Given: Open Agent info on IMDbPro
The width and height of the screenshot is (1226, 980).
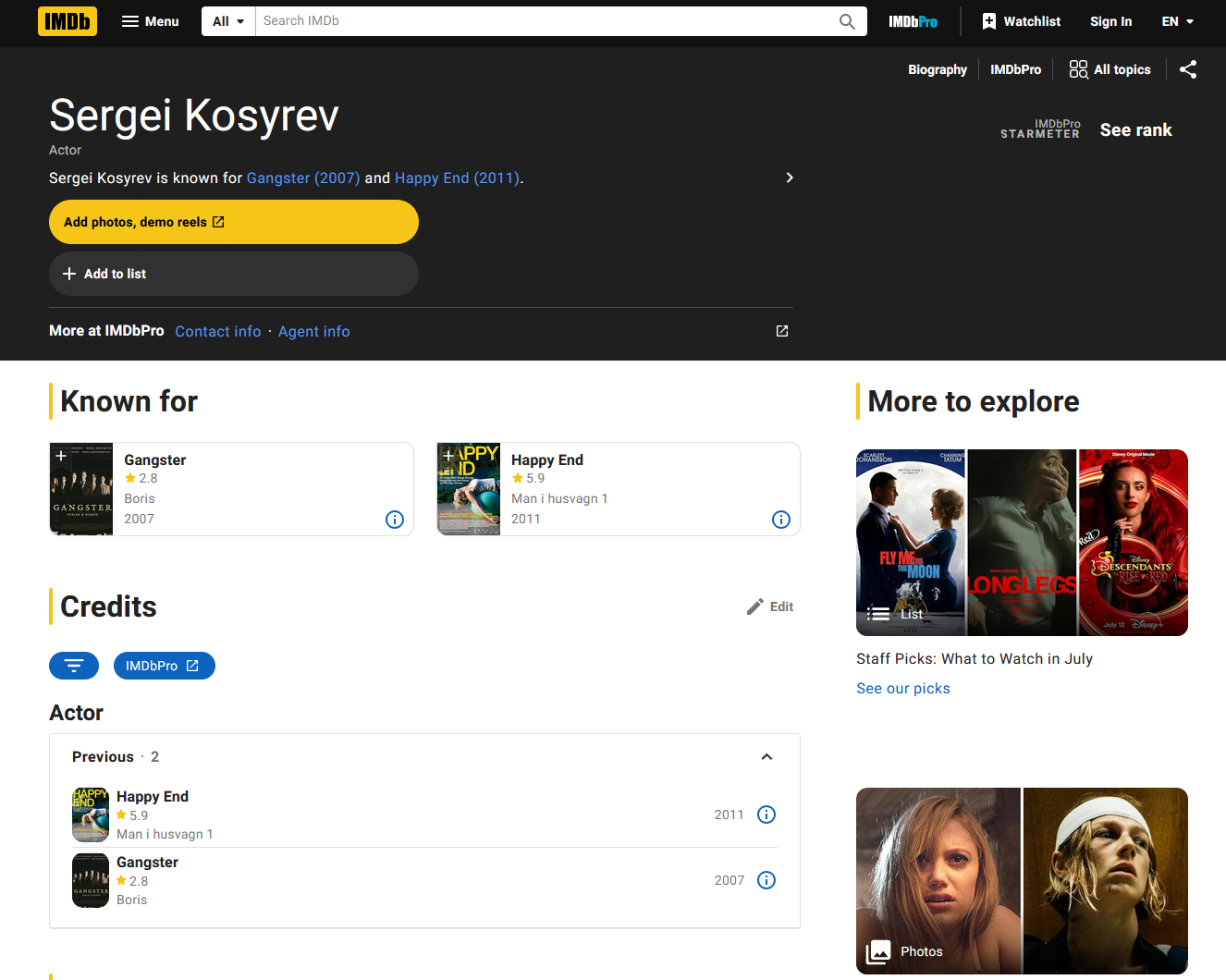Looking at the screenshot, I should 314,331.
